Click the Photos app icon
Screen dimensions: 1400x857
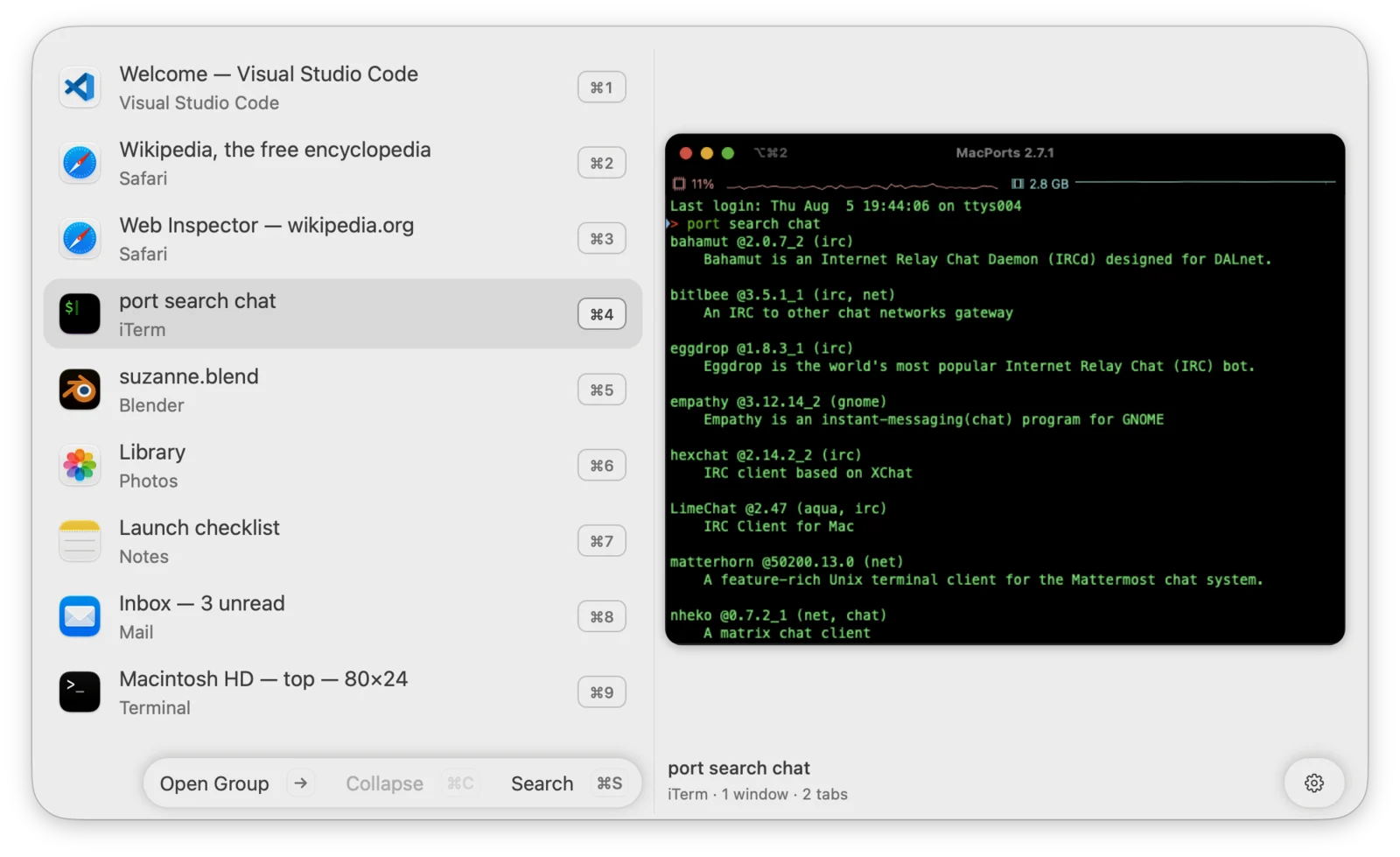click(x=80, y=465)
